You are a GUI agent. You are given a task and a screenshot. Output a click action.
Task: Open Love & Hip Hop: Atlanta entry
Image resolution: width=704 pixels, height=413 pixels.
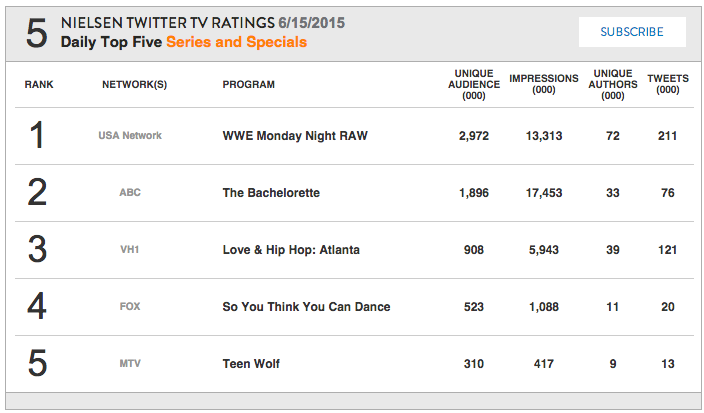point(291,250)
